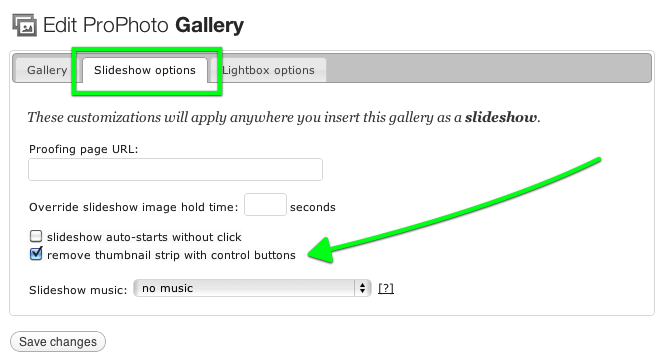Click the 'slideshow auto-starts without click' label
Image resolution: width=666 pixels, height=363 pixels.
coord(144,237)
